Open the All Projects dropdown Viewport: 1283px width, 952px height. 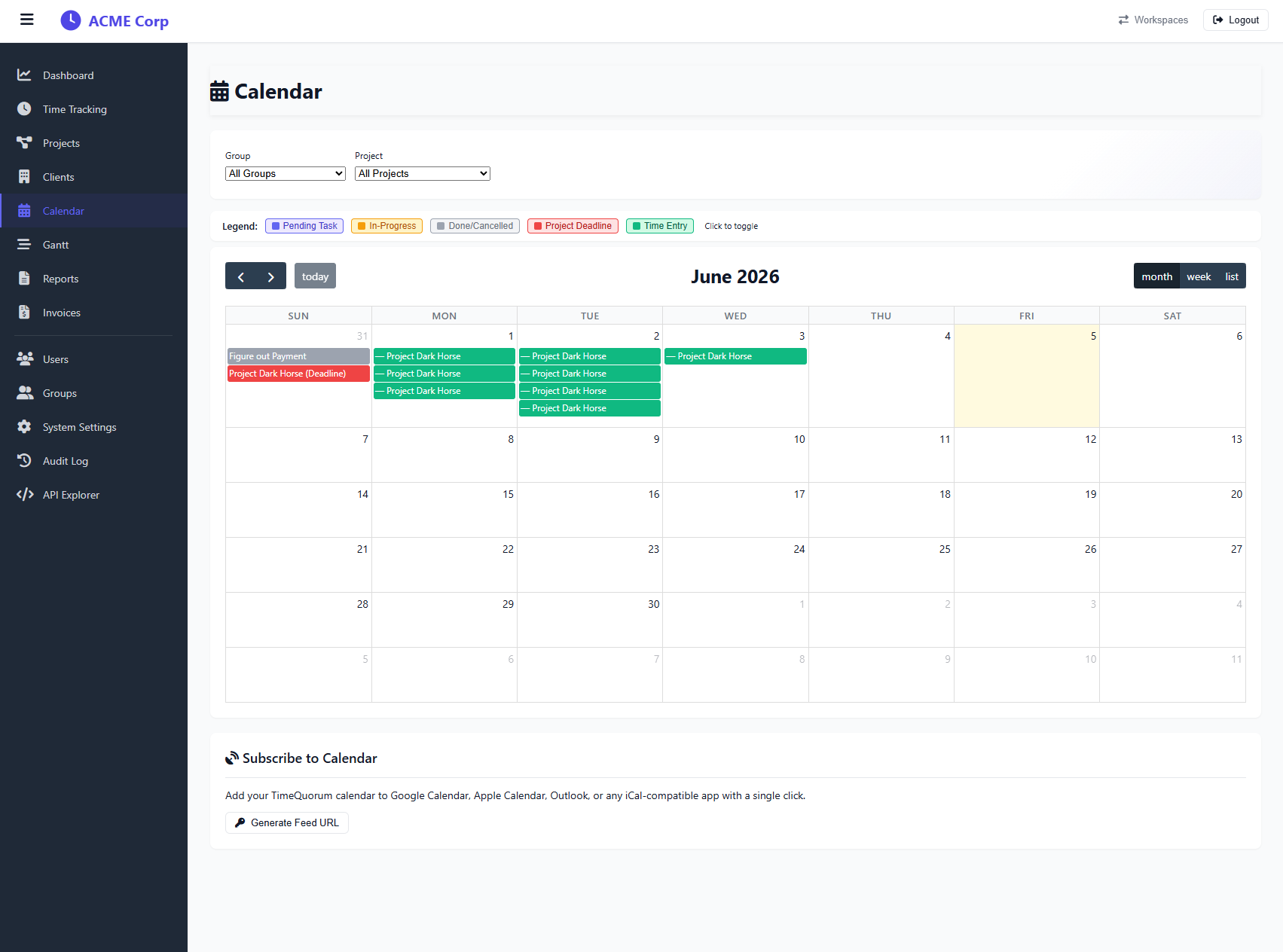pos(423,174)
